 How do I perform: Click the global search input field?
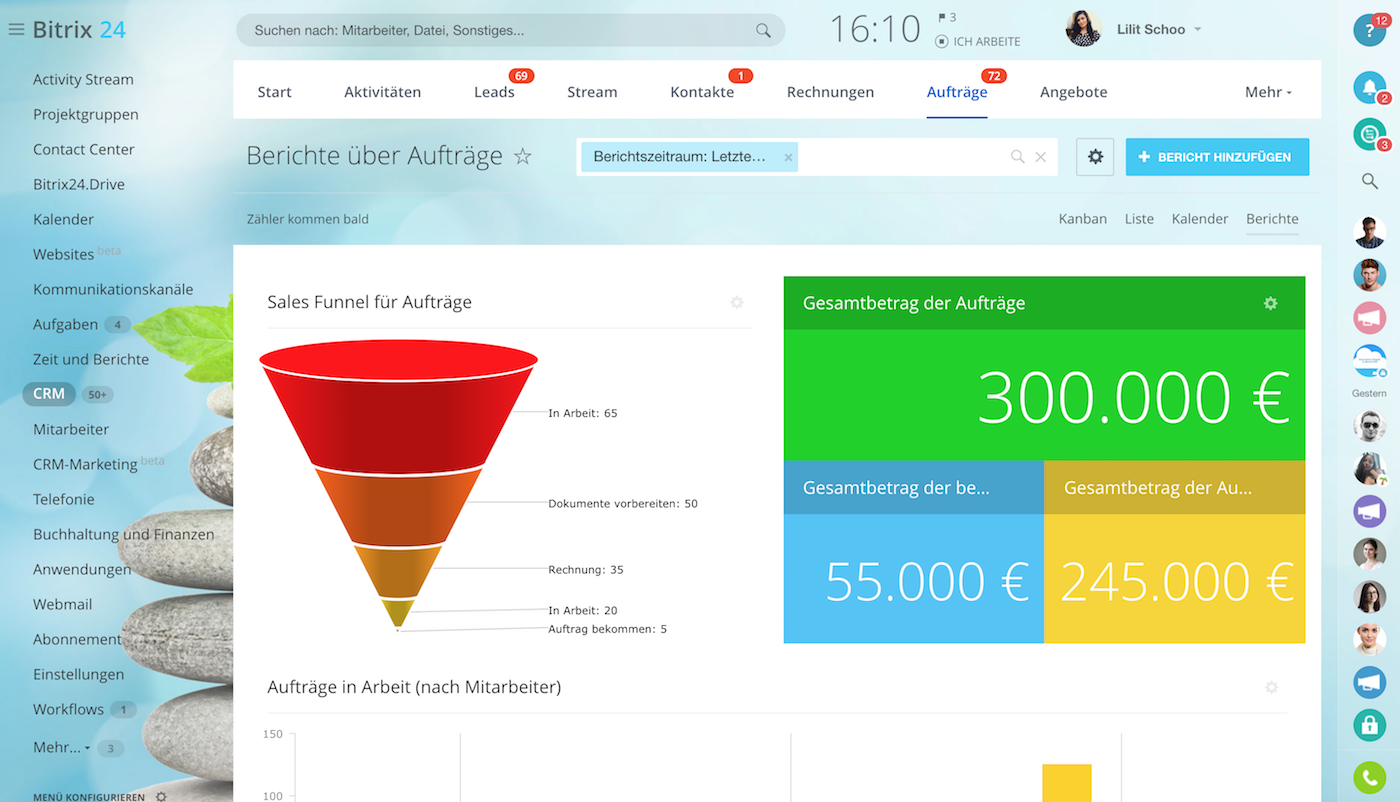[x=510, y=31]
